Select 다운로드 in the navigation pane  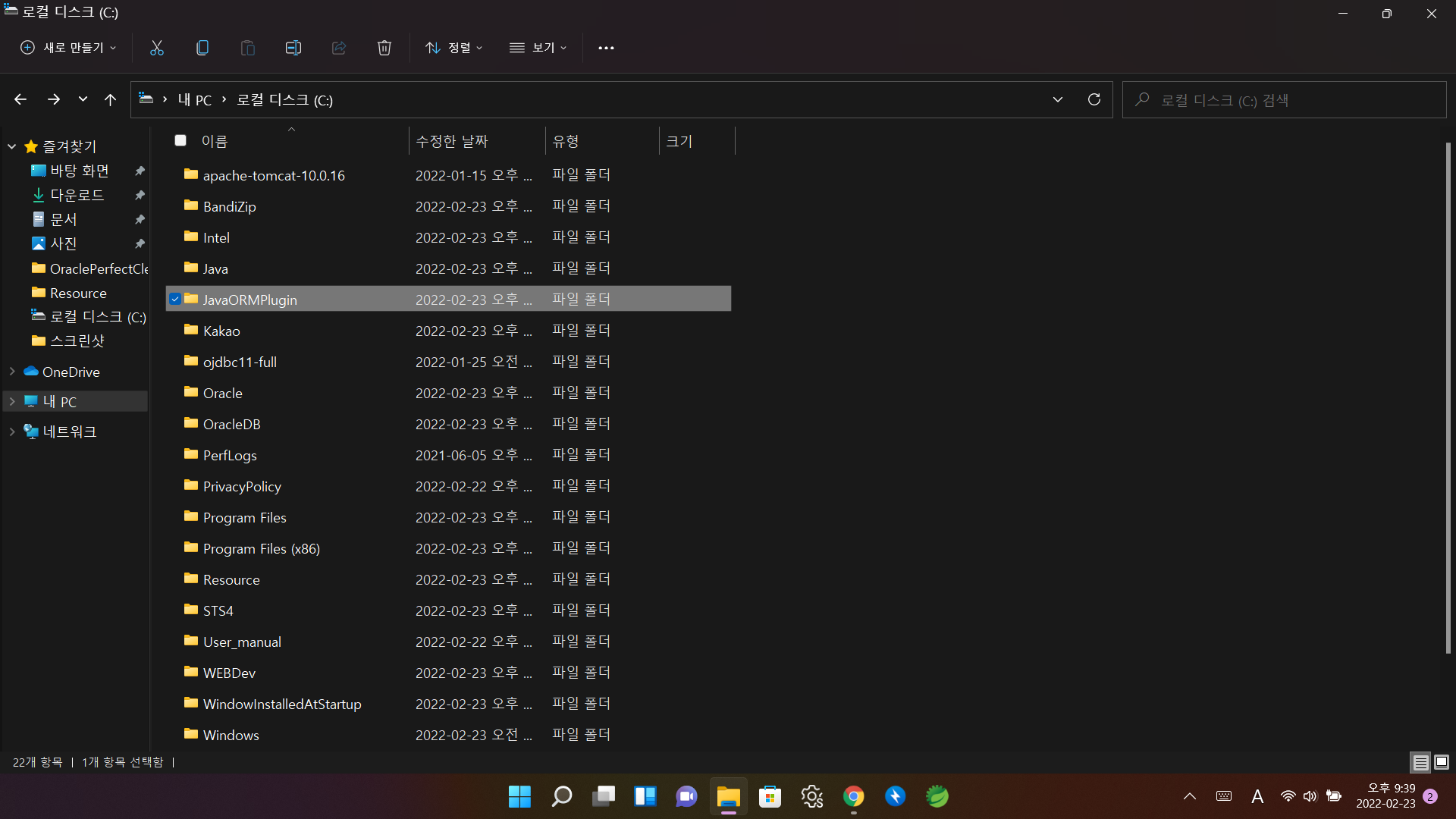coord(77,195)
